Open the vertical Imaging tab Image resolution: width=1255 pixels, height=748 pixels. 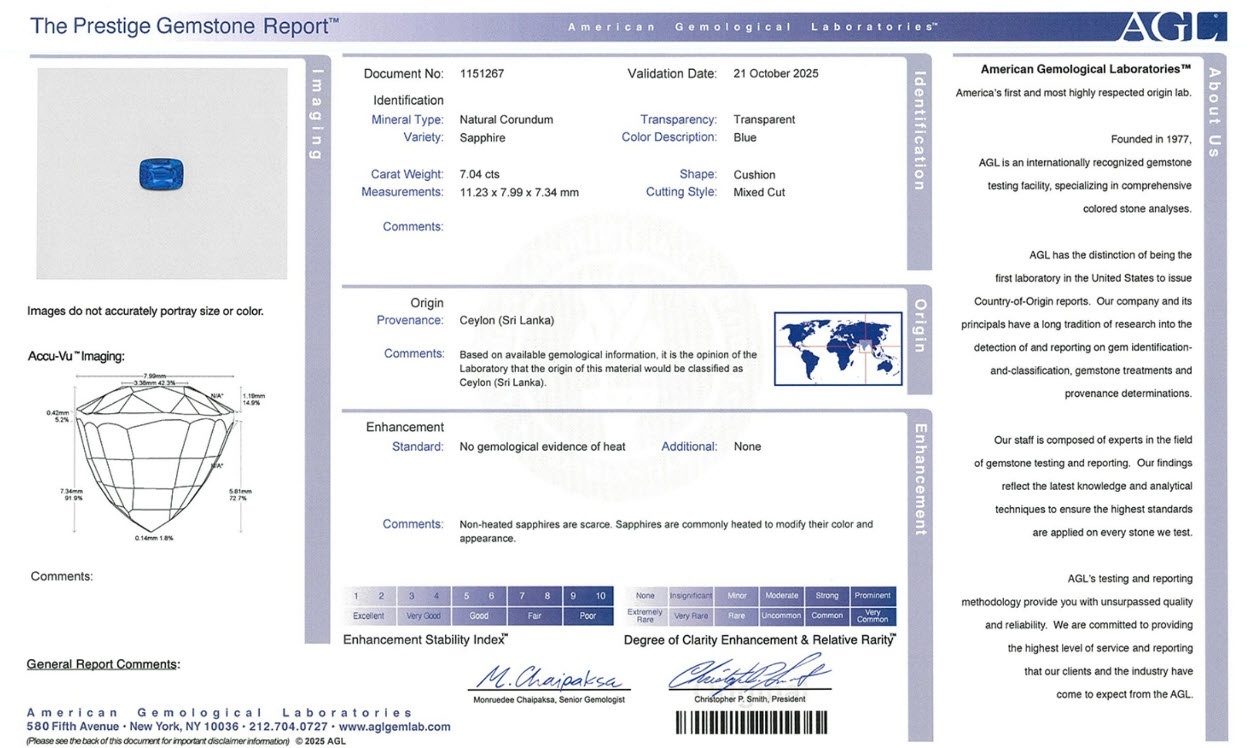(317, 113)
